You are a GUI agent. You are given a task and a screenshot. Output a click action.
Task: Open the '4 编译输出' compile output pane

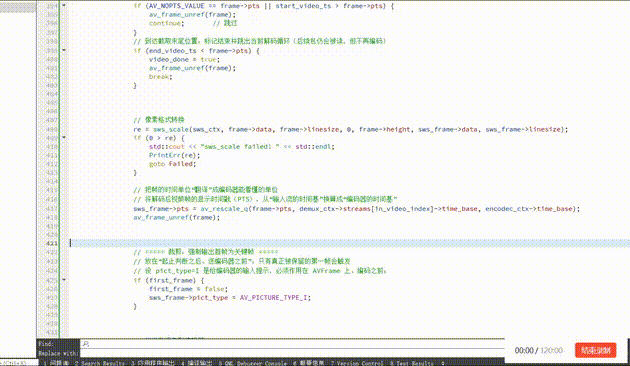coord(197,363)
